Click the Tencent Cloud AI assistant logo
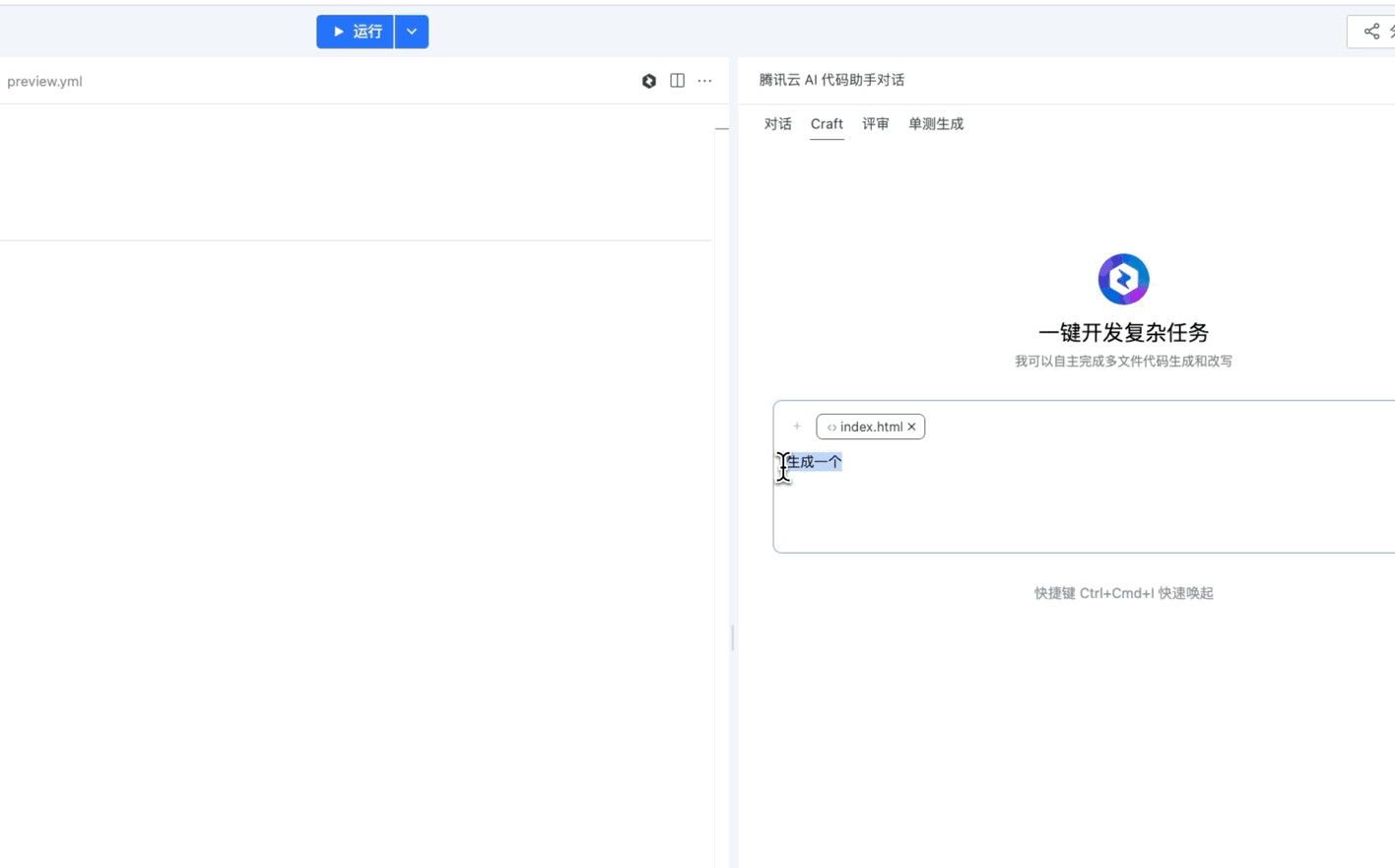Screen dimensions: 1395x868 (x=1123, y=279)
